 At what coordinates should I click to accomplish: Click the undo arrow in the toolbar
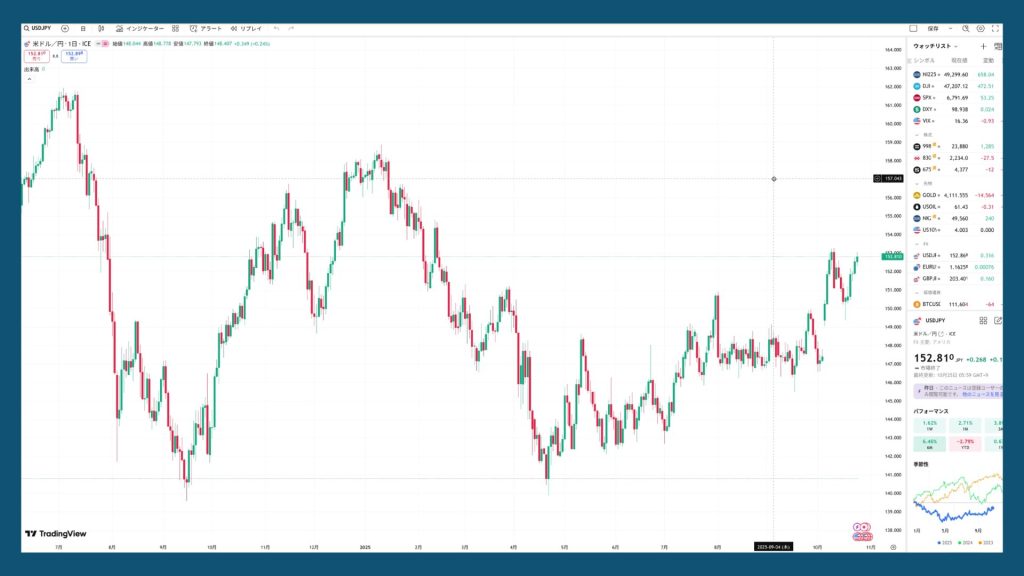click(277, 29)
